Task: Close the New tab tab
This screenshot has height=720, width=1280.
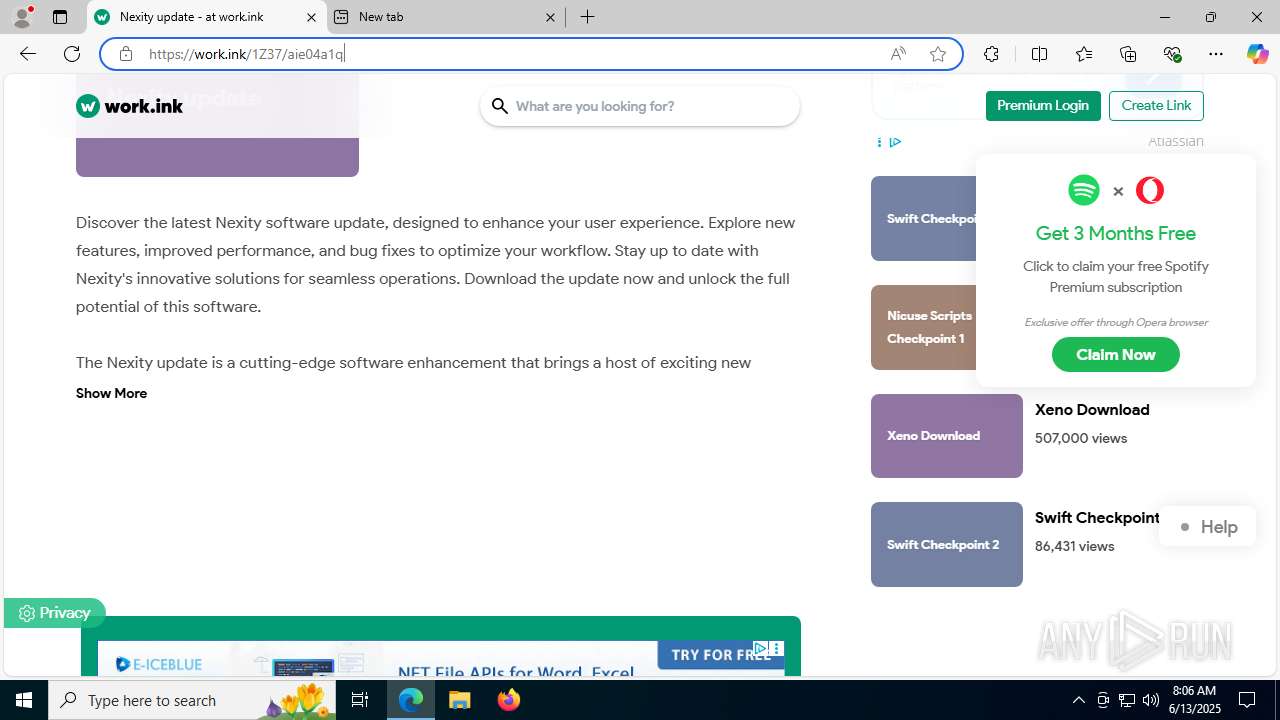Action: (551, 17)
